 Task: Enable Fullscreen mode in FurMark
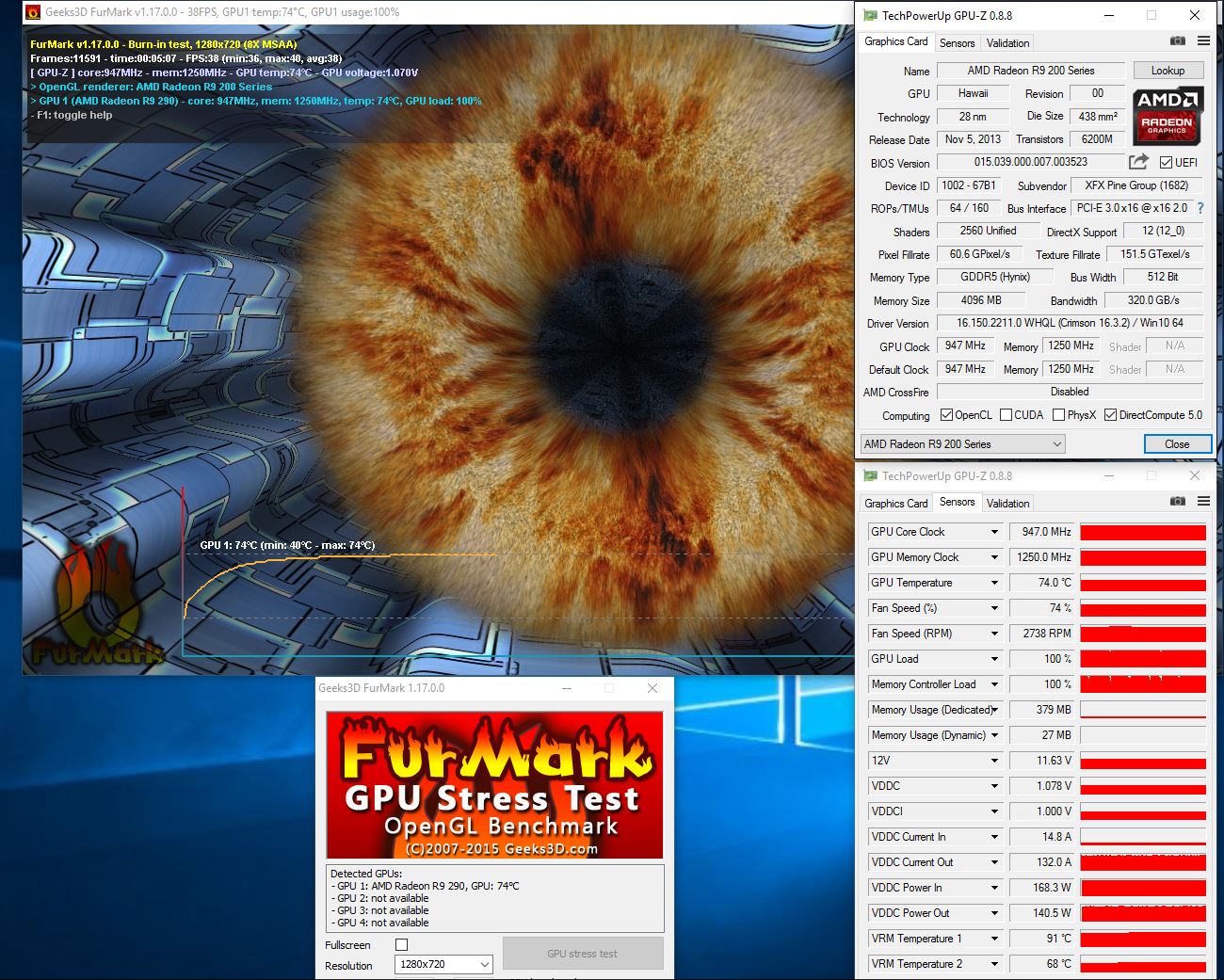[401, 944]
